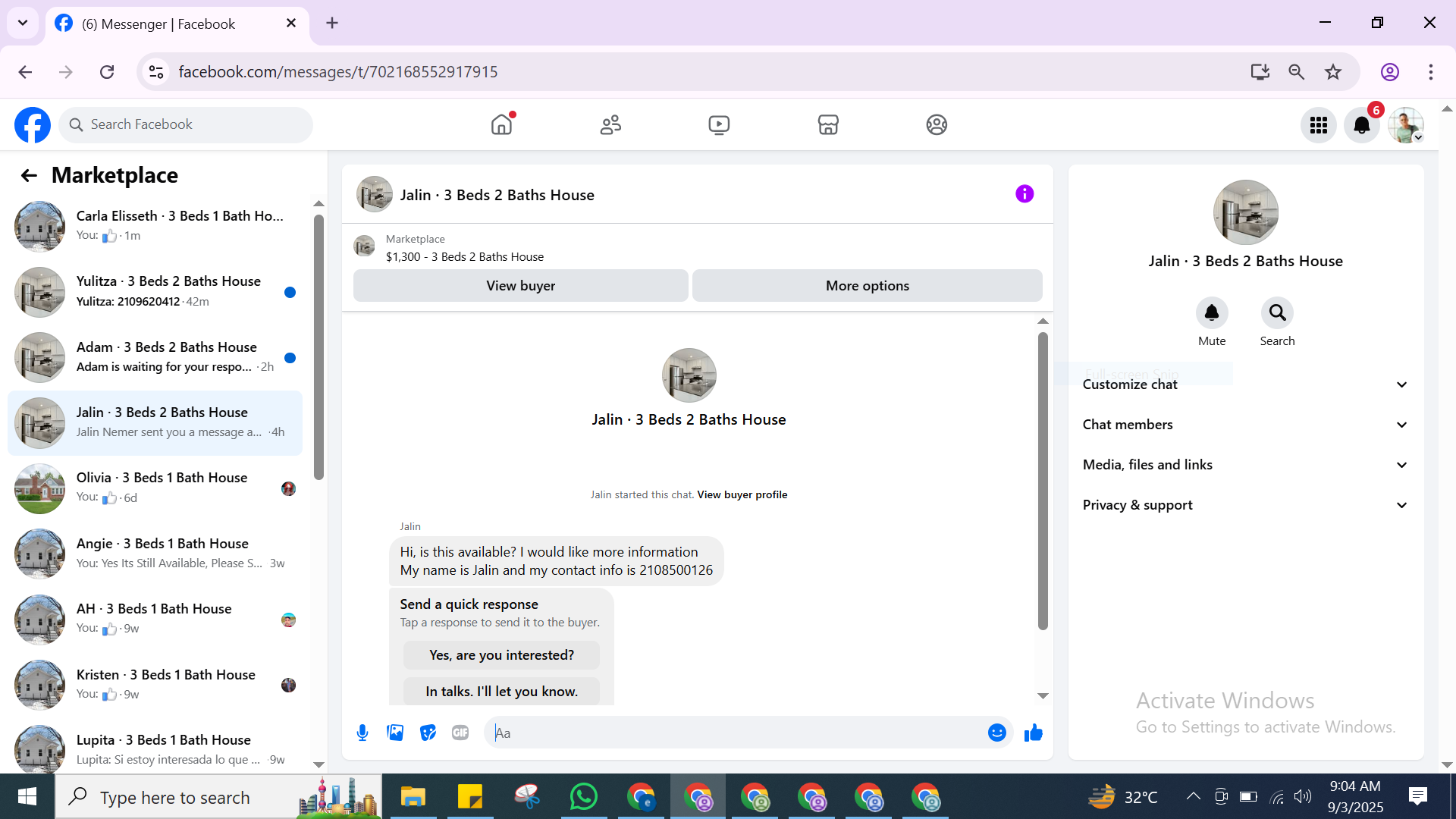Click the page vertical scrollbar down arrow
1456x819 pixels.
point(1447,764)
